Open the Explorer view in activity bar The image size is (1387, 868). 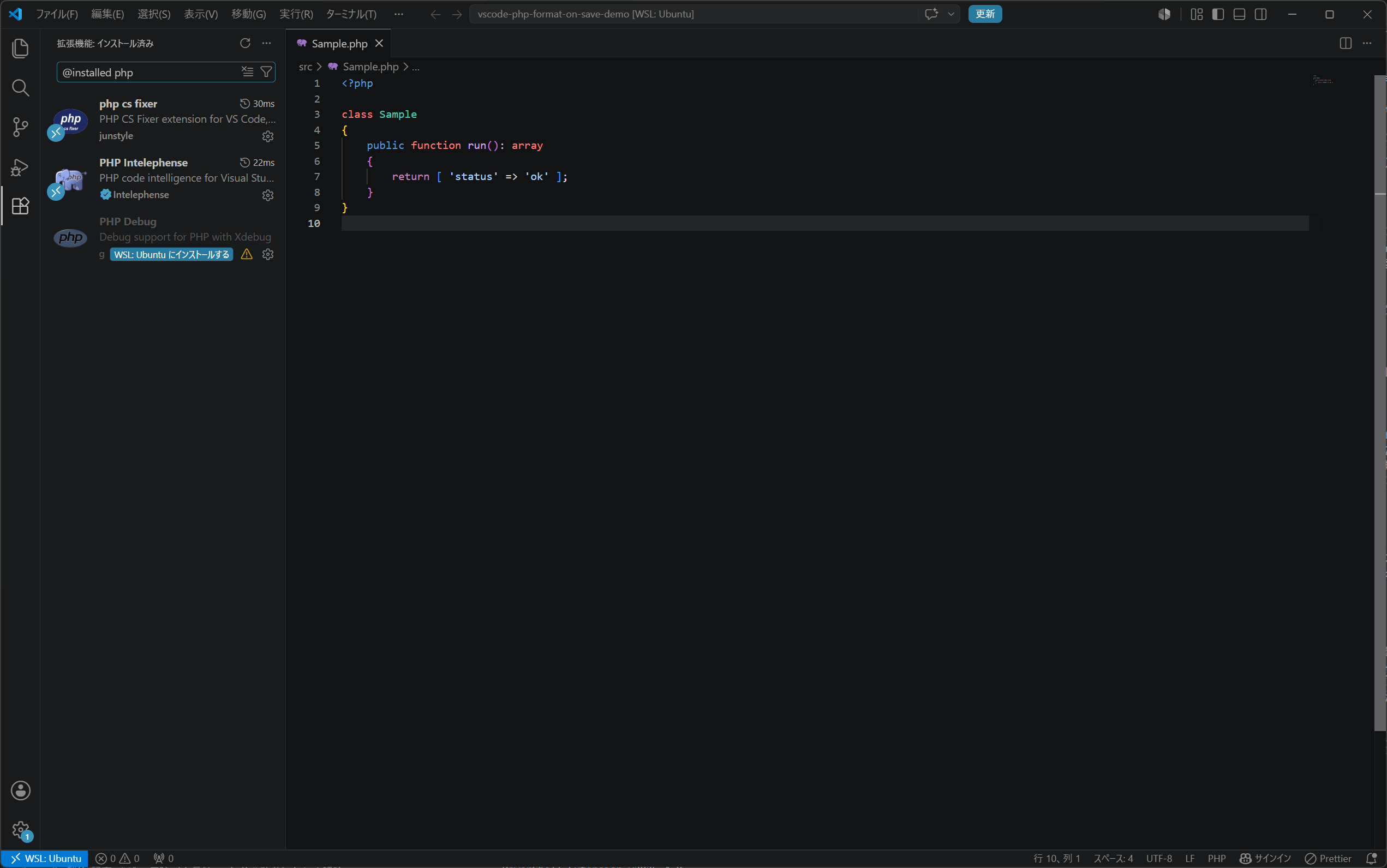coord(20,48)
